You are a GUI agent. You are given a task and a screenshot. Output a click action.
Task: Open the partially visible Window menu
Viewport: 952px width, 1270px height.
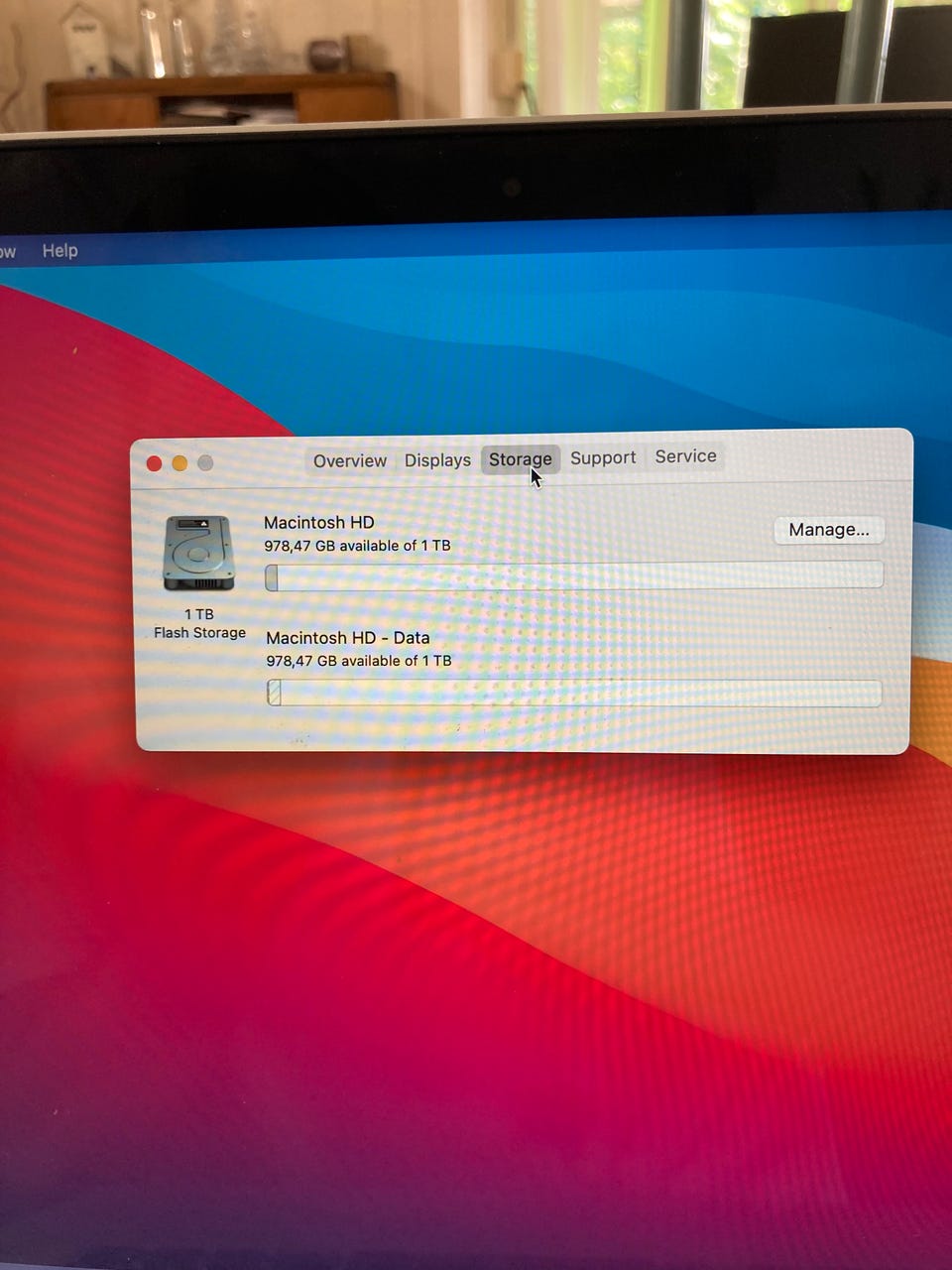tap(8, 252)
